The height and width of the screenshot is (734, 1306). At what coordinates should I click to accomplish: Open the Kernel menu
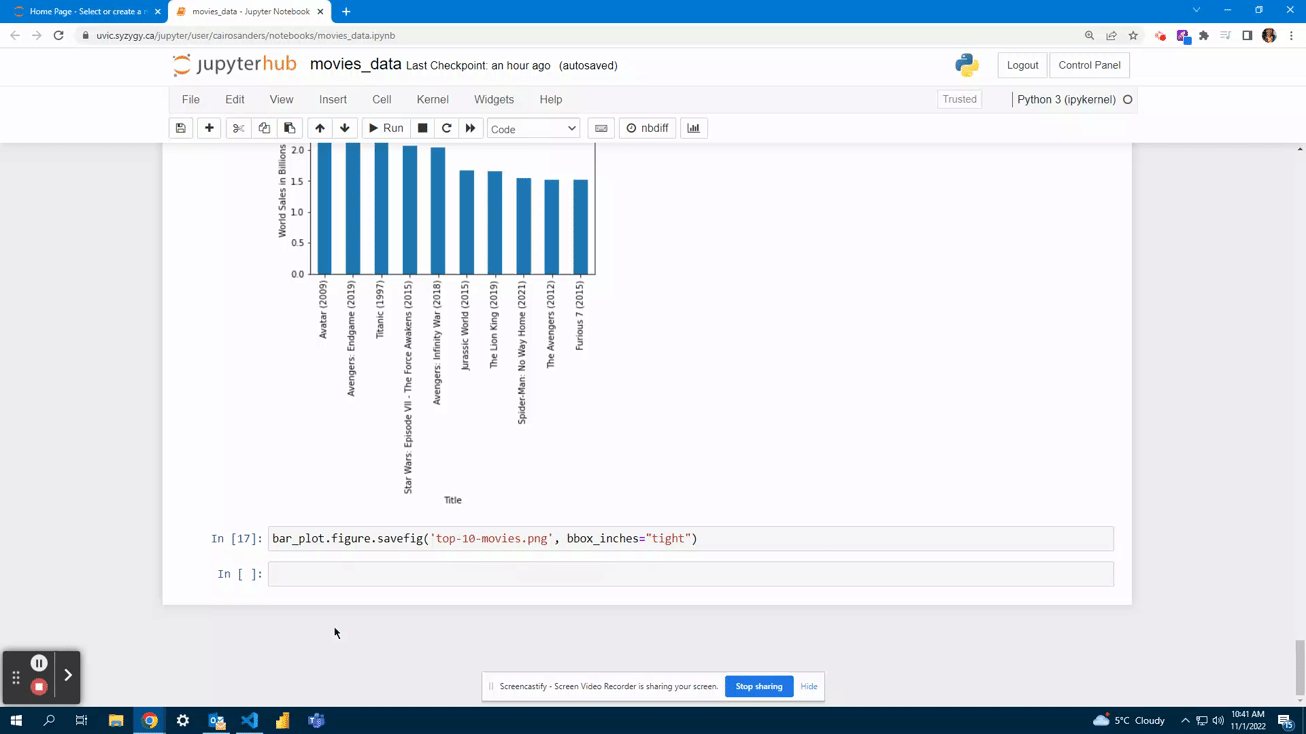pyautogui.click(x=433, y=100)
